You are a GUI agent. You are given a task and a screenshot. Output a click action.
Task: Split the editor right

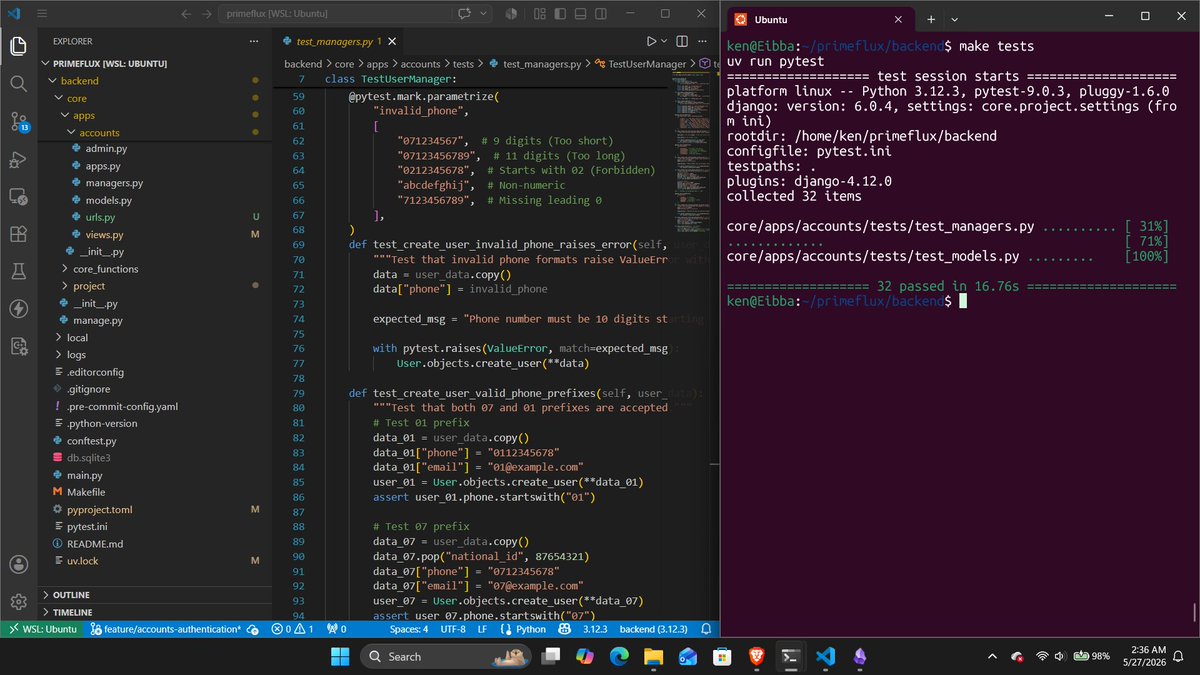tap(681, 41)
